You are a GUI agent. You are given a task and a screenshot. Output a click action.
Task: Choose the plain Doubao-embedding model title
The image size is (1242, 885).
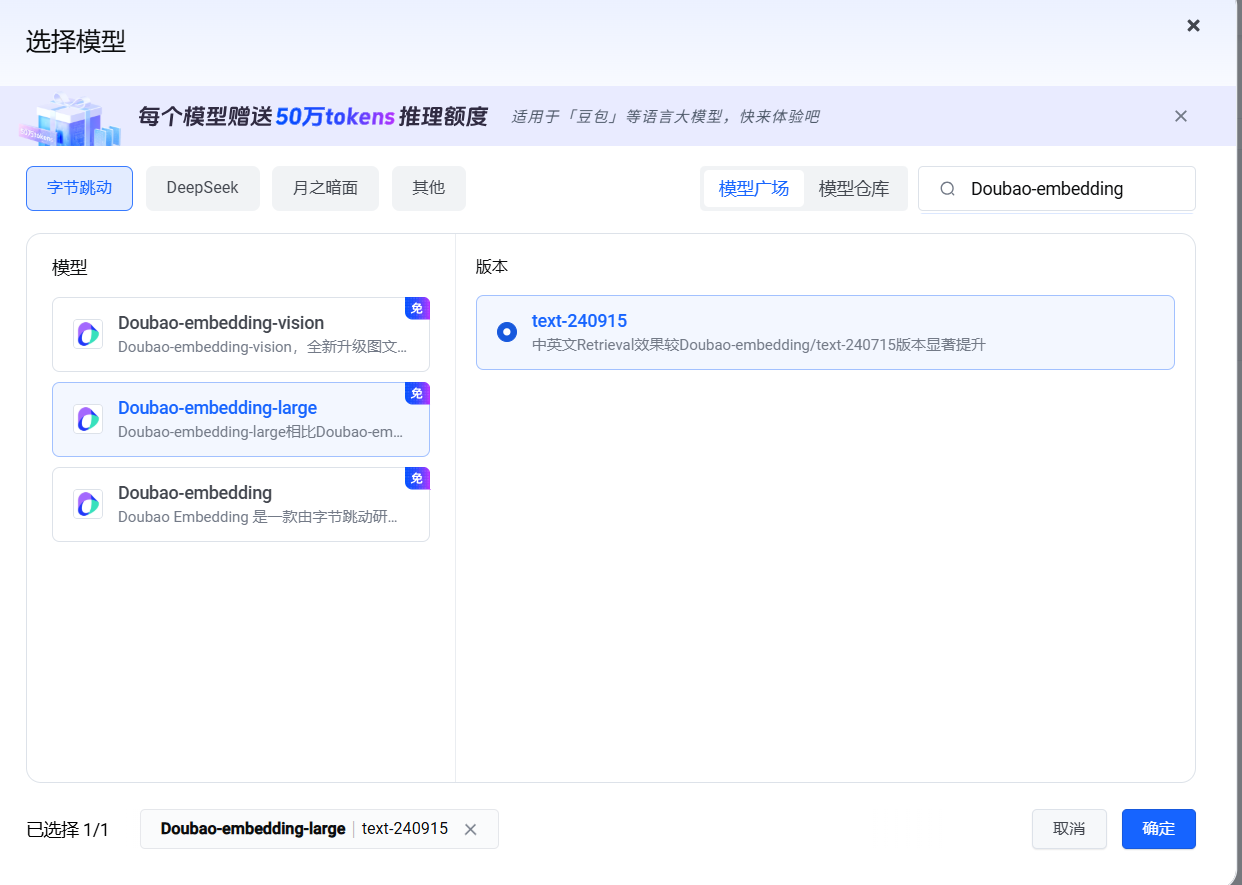click(x=195, y=493)
